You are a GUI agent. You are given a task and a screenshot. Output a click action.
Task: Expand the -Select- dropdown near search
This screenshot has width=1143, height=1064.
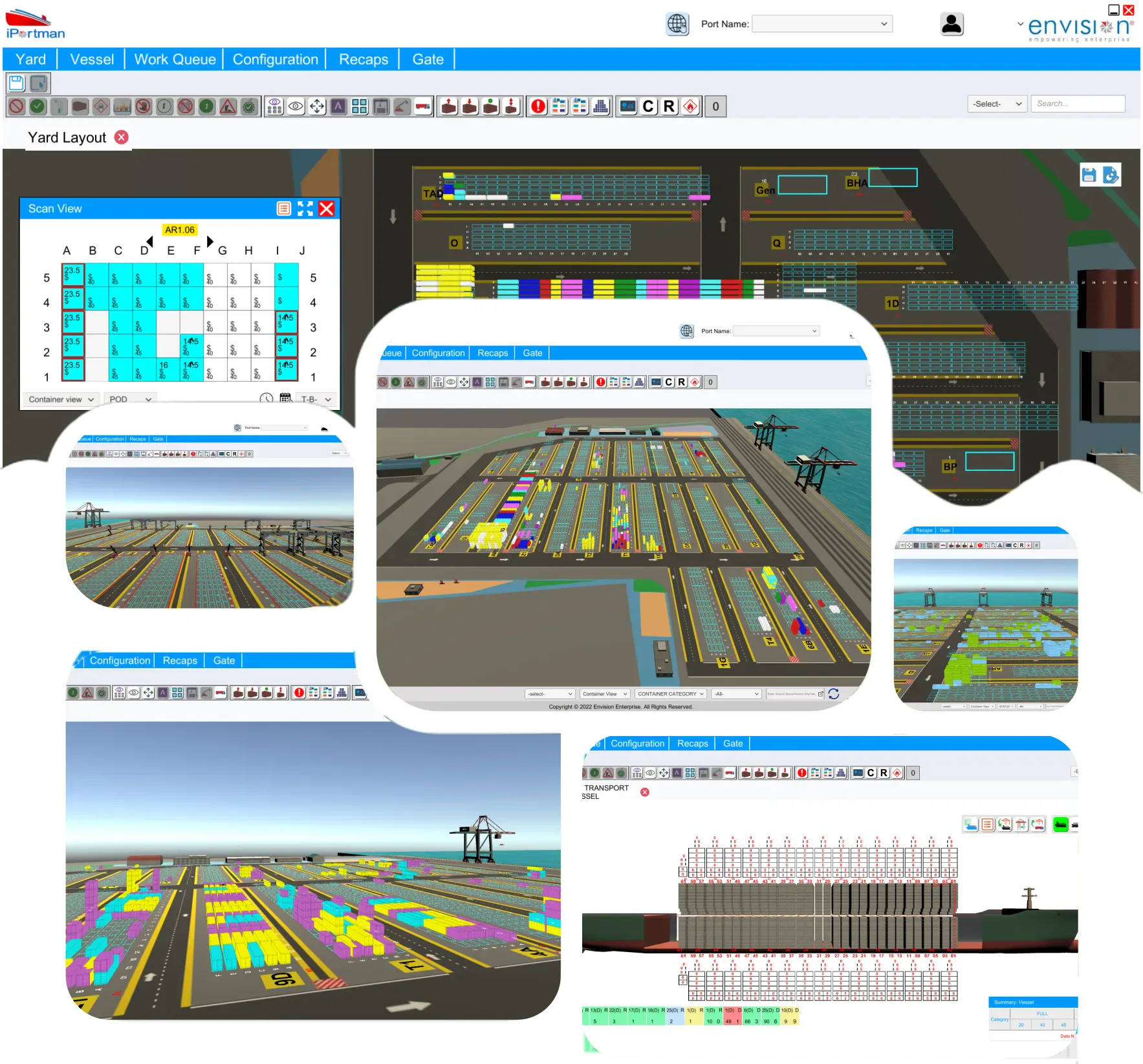click(x=997, y=103)
